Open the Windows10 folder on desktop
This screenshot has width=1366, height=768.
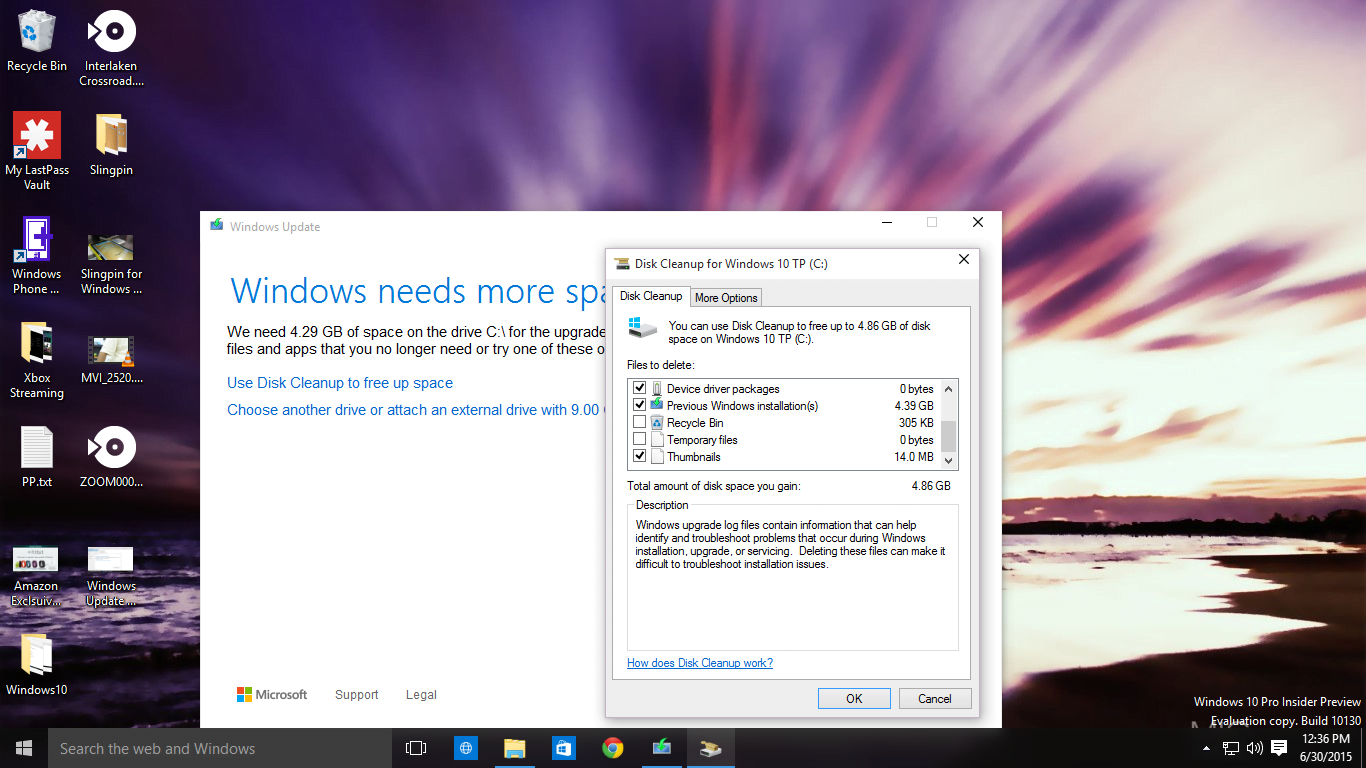[37, 664]
